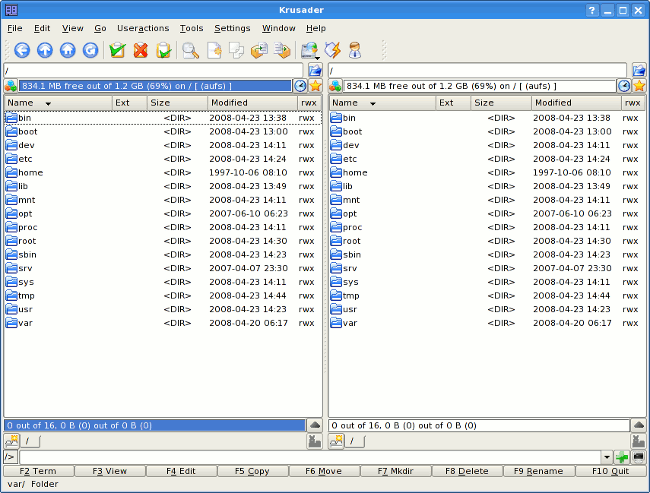Open right panel history clock button

point(624,86)
